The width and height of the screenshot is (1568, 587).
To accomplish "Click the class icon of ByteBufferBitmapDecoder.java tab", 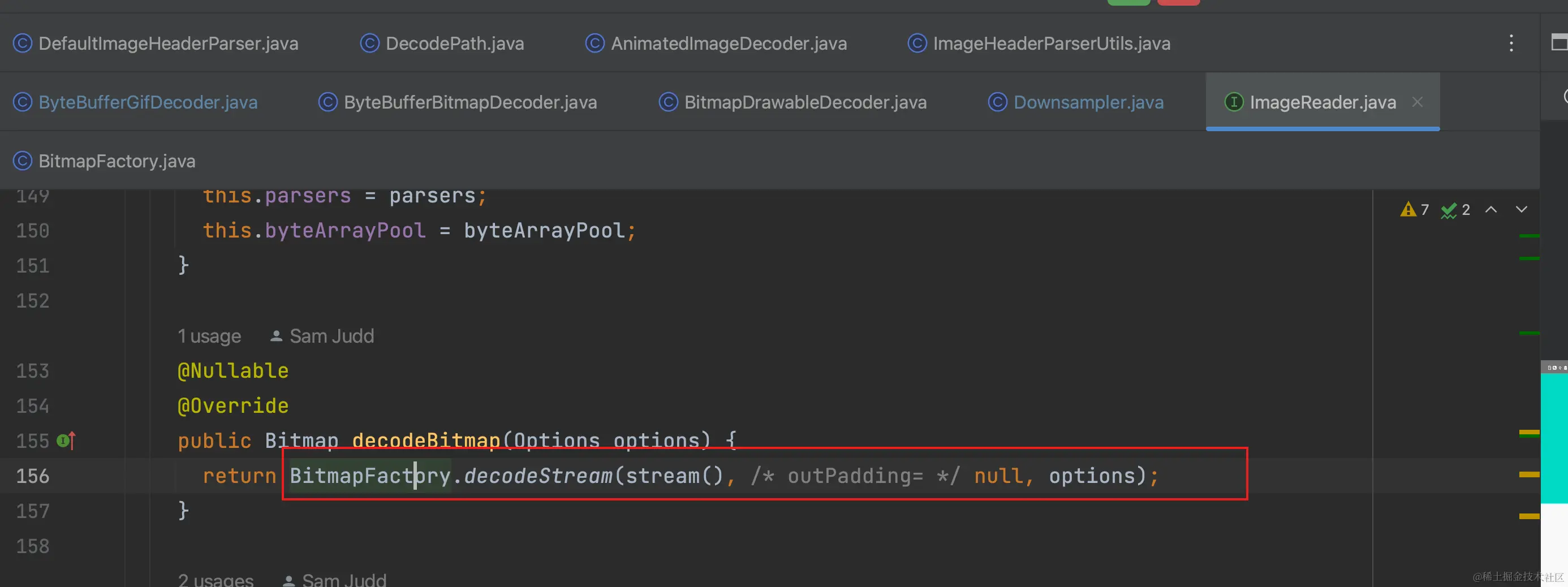I will pos(328,102).
